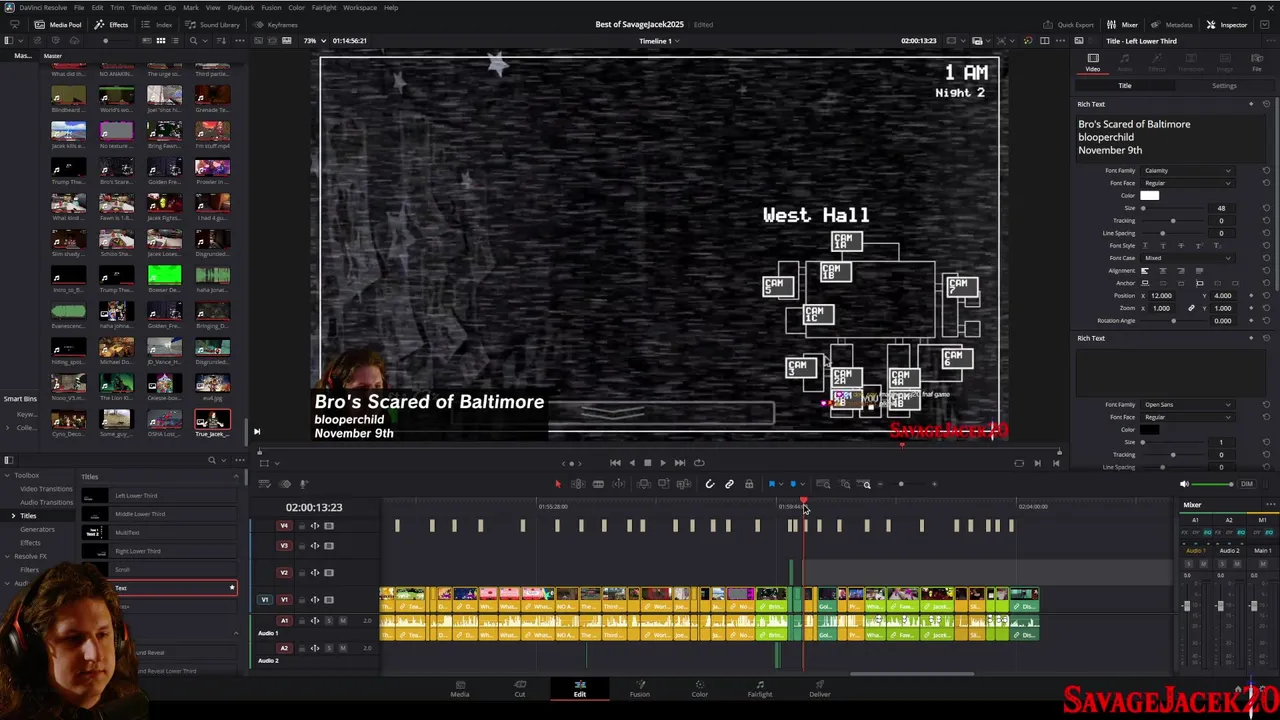This screenshot has height=720, width=1280.
Task: Switch to the Settings tab in Inspector
Action: coord(1224,86)
